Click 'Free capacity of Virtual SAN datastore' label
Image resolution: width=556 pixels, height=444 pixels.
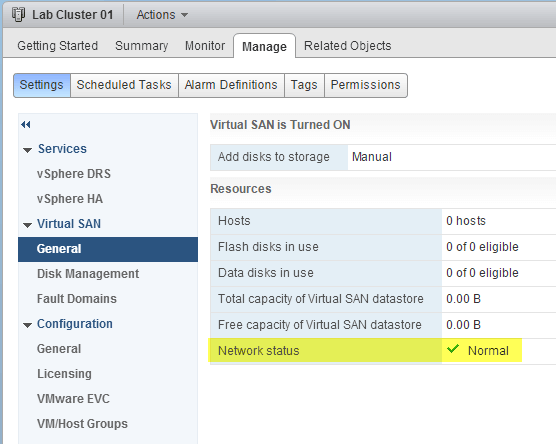(319, 325)
